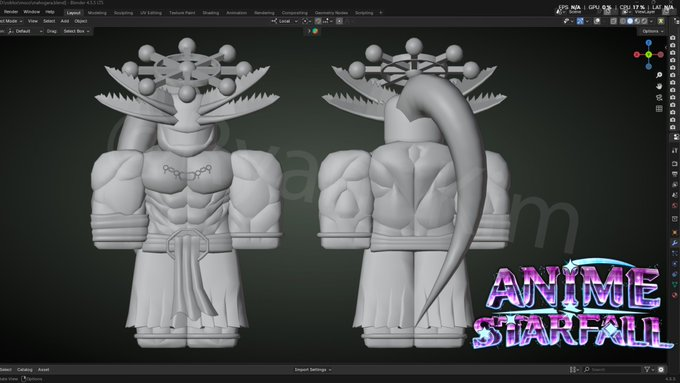Open the viewport View menu
The width and height of the screenshot is (680, 383).
[x=33, y=21]
